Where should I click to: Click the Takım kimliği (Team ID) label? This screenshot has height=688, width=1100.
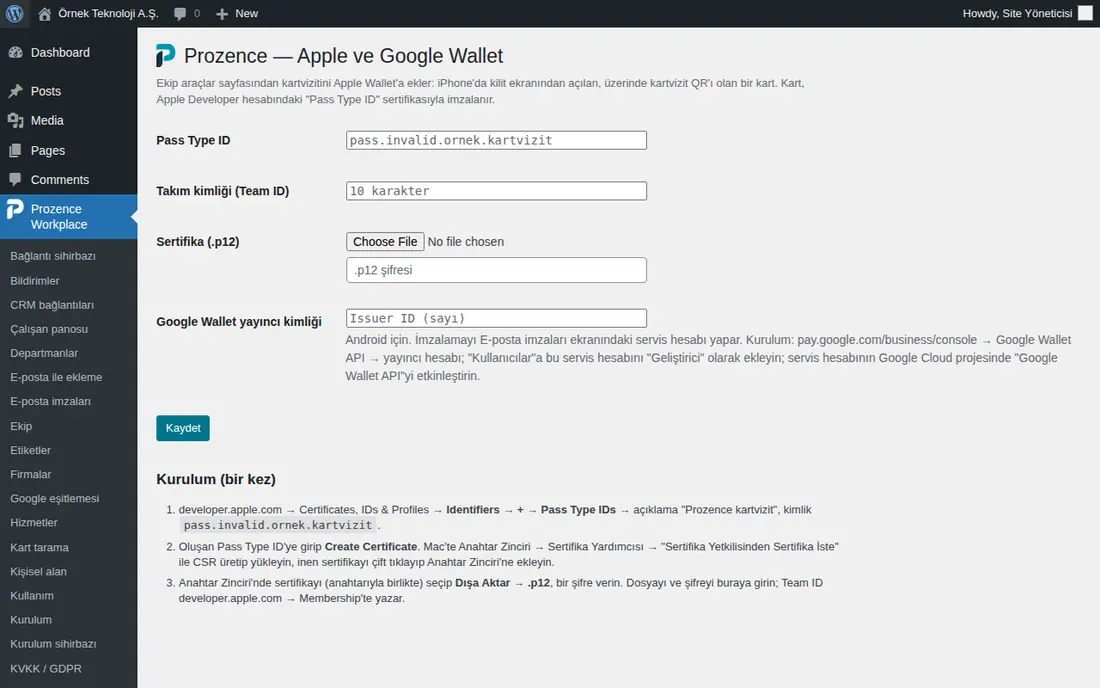(222, 191)
